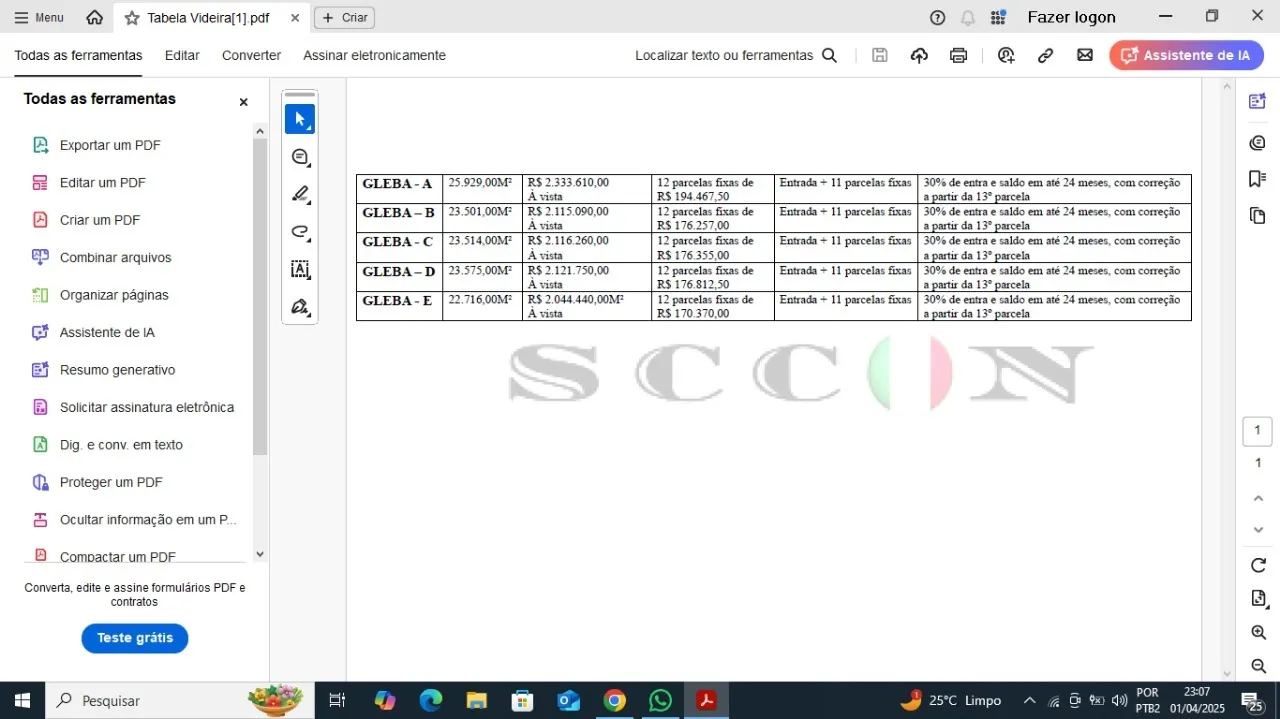1280x719 pixels.
Task: Select the highlighter pen tool
Action: [x=300, y=194]
